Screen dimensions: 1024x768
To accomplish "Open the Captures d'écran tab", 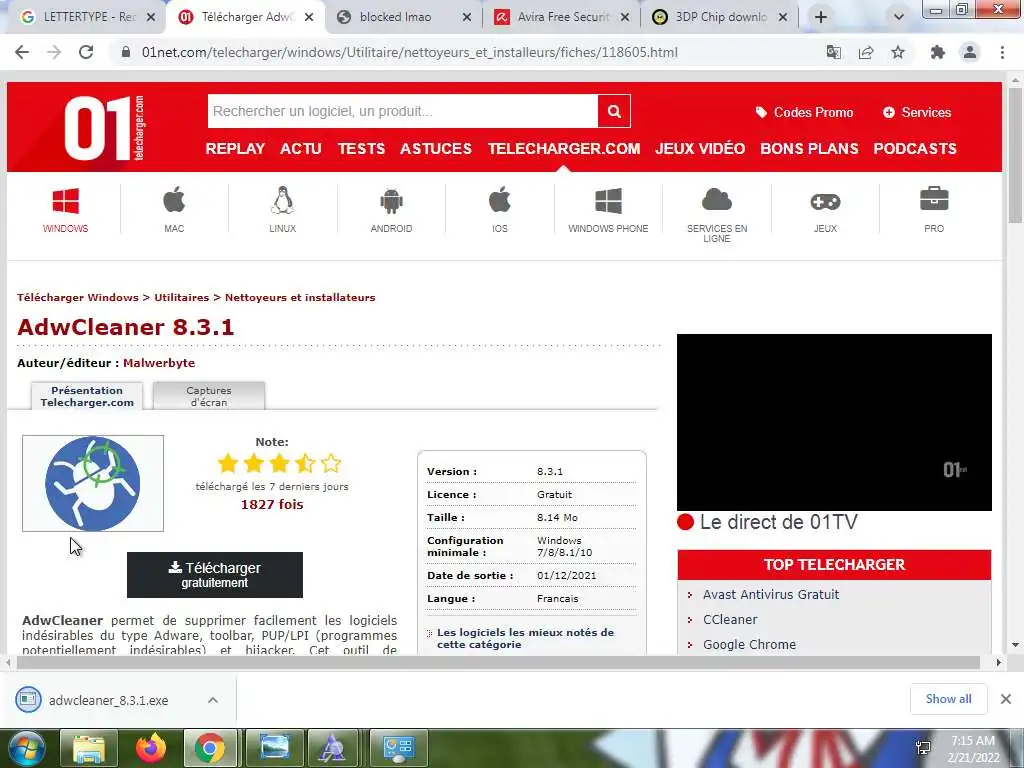I will pos(209,396).
